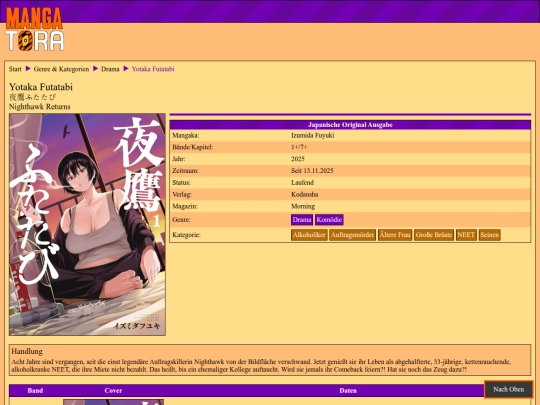Click the Bände/Kapitel label
540x405 pixels.
(193, 147)
